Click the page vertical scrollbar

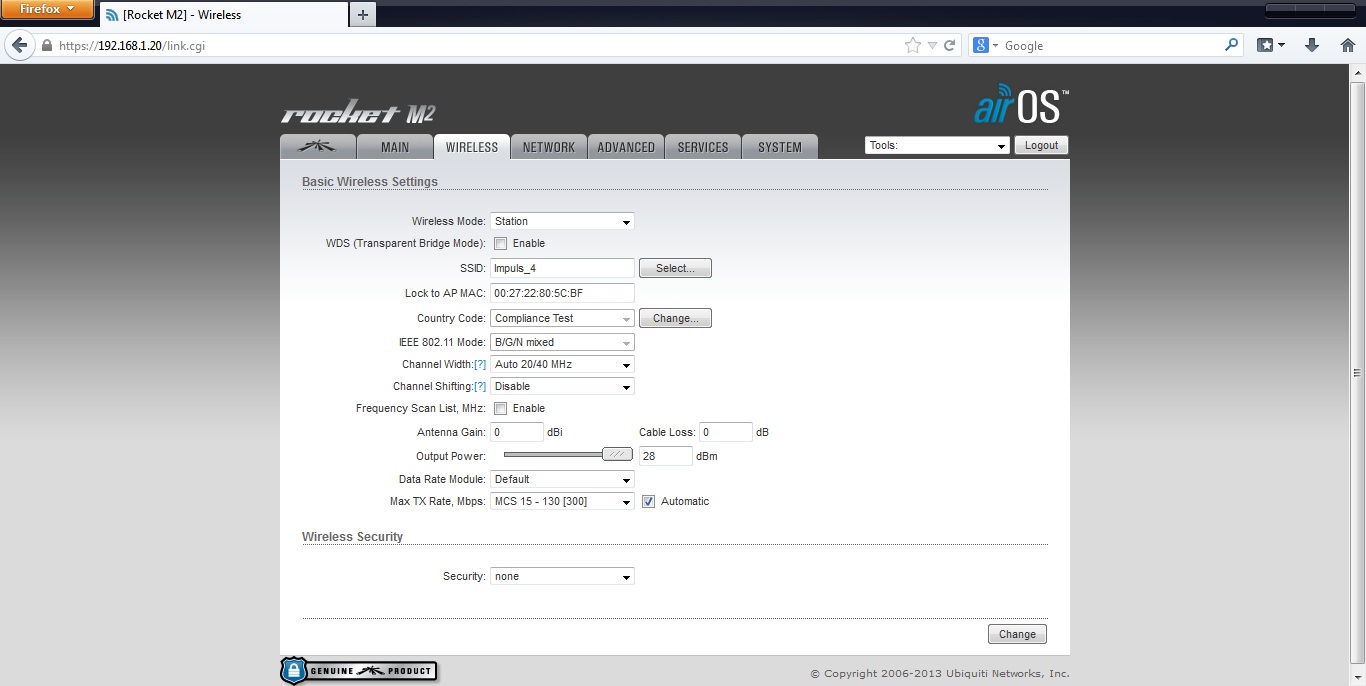pyautogui.click(x=1358, y=374)
